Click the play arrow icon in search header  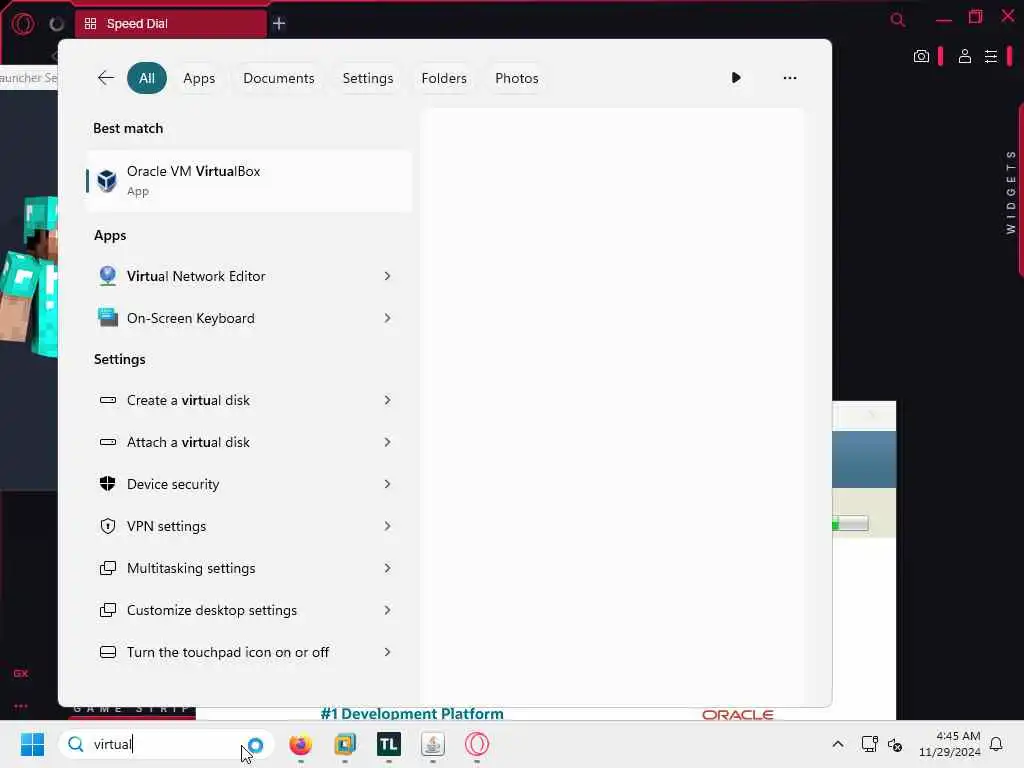pyautogui.click(x=736, y=78)
